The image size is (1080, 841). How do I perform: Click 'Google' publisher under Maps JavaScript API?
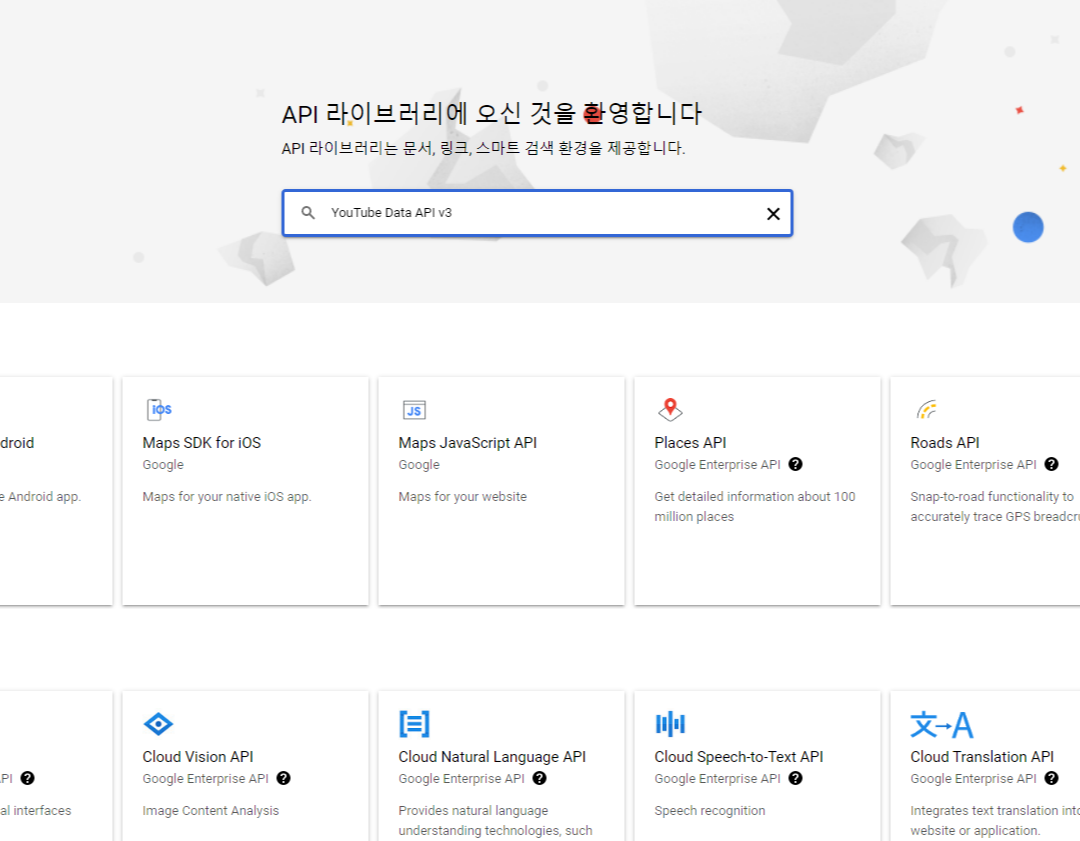(419, 464)
